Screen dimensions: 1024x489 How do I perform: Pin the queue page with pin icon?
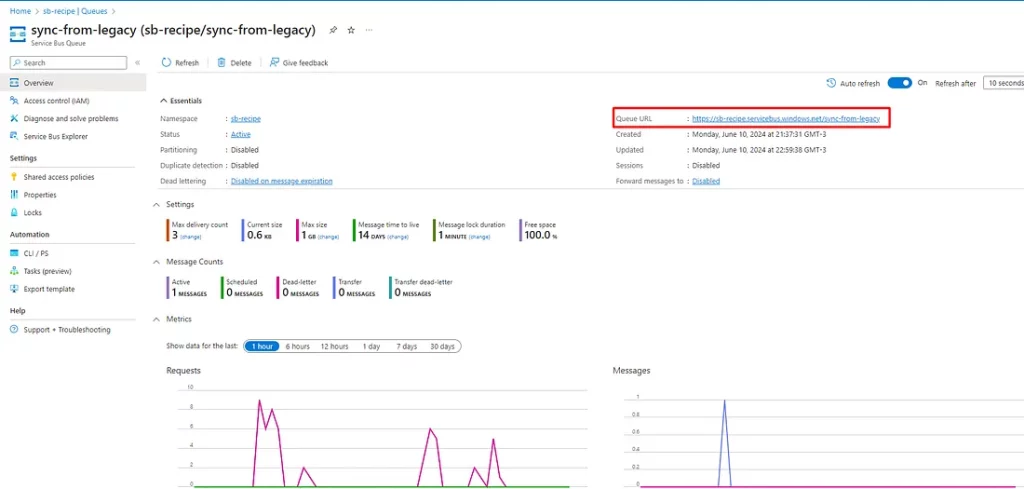[333, 30]
